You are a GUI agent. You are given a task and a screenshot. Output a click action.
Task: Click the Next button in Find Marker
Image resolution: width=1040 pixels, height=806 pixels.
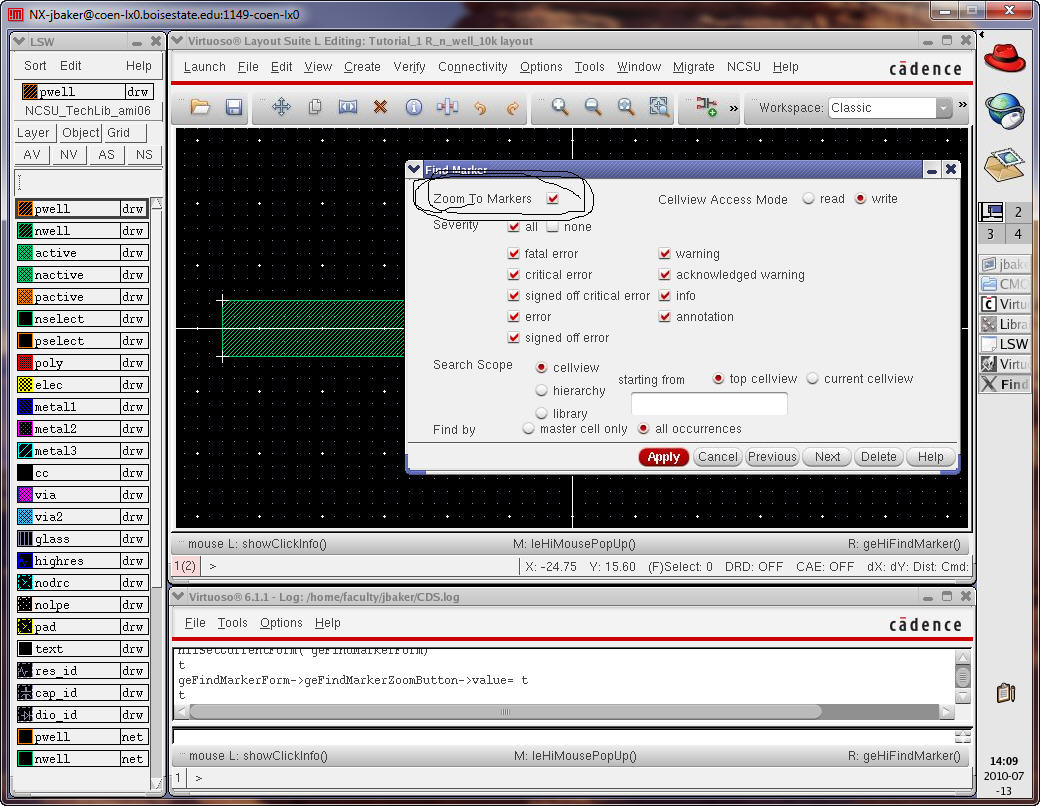[x=827, y=457]
